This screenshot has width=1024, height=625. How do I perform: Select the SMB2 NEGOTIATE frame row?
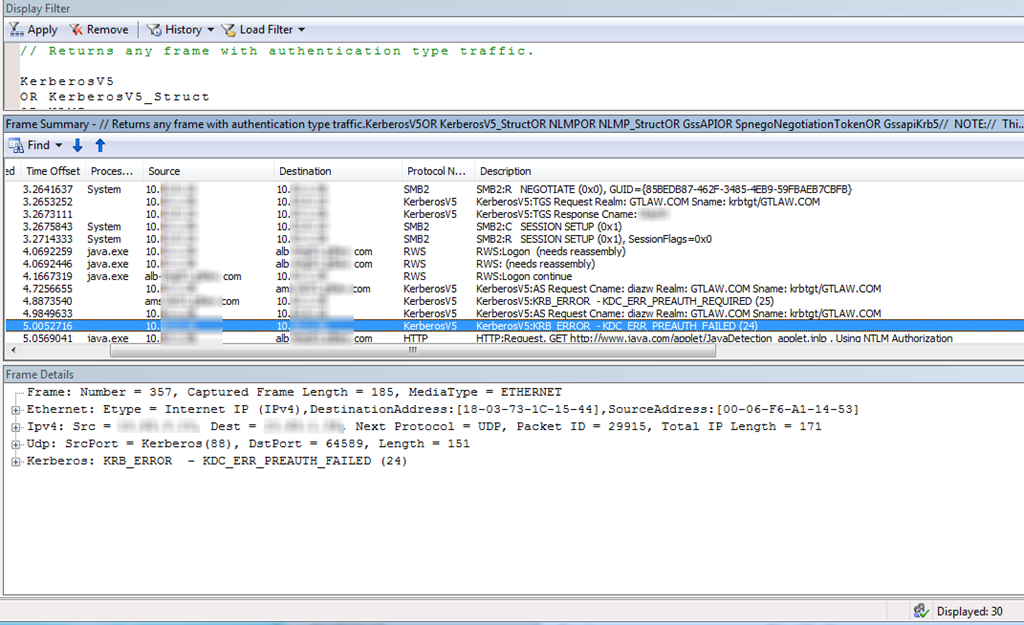(x=600, y=189)
